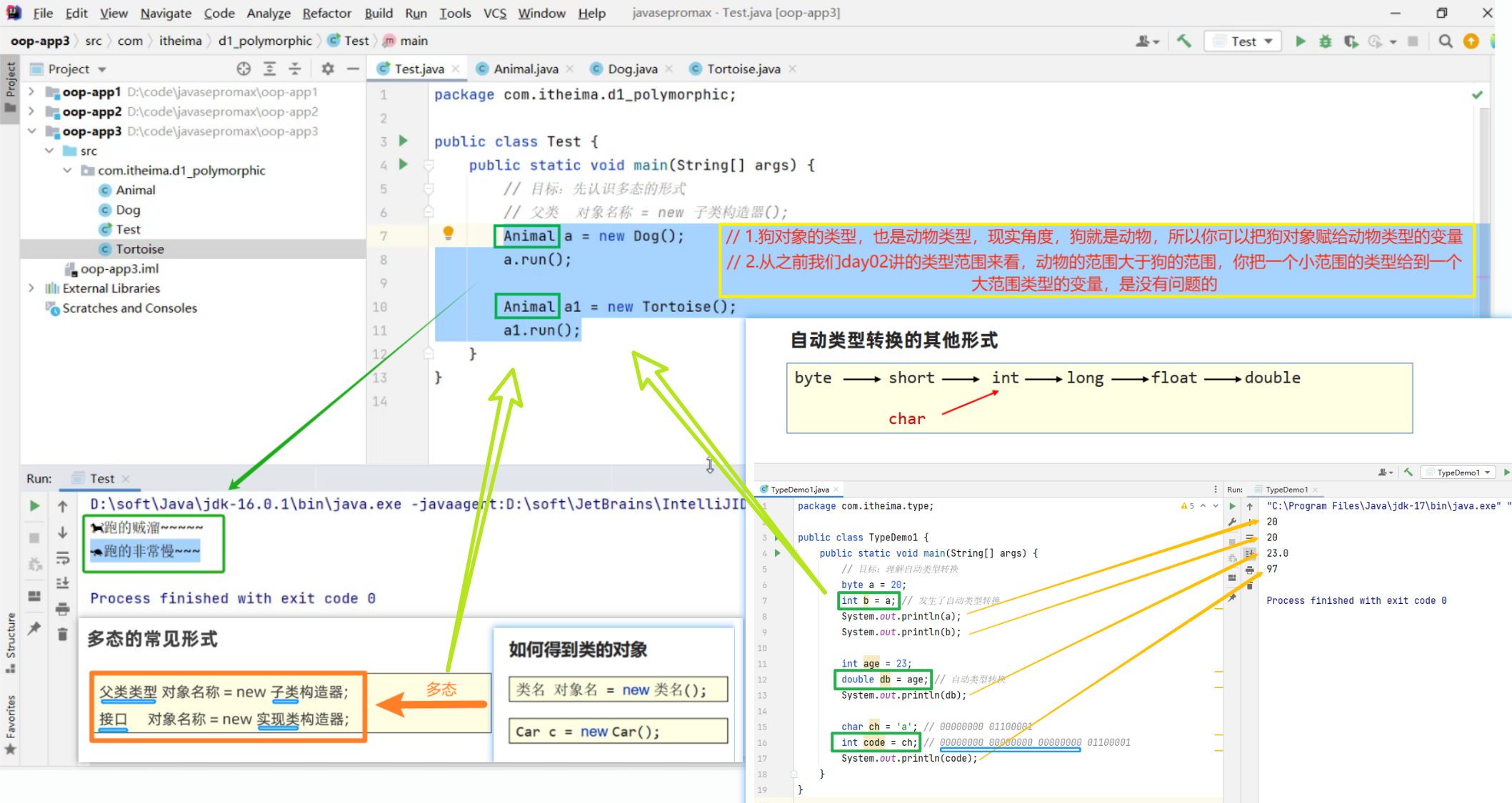Open the Test run configuration dropdown
The image size is (1512, 803).
(x=1243, y=41)
